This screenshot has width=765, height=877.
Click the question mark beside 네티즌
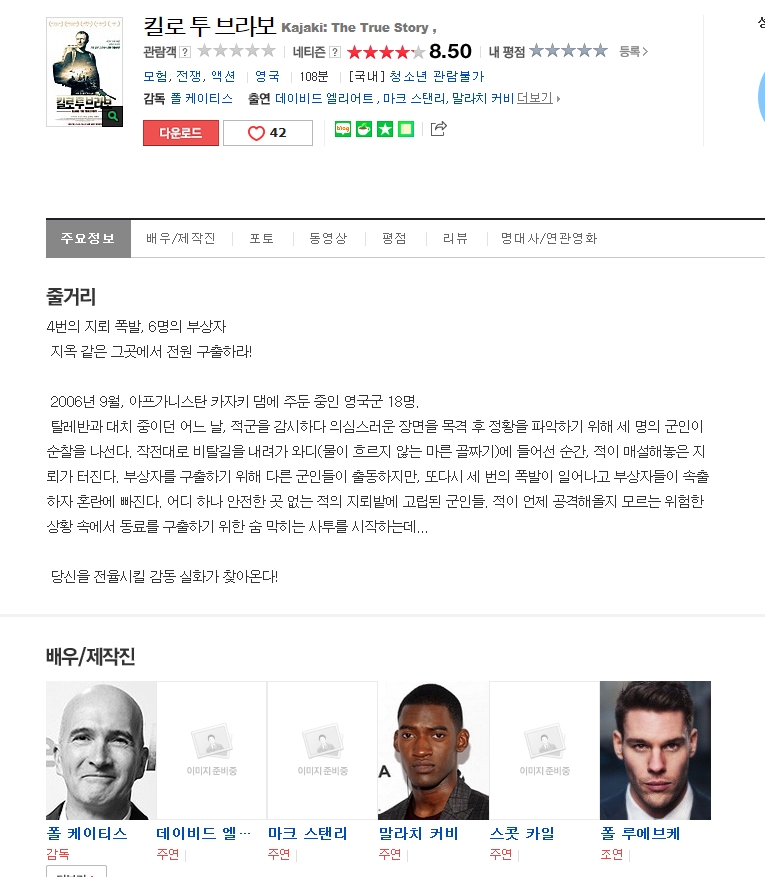(335, 52)
